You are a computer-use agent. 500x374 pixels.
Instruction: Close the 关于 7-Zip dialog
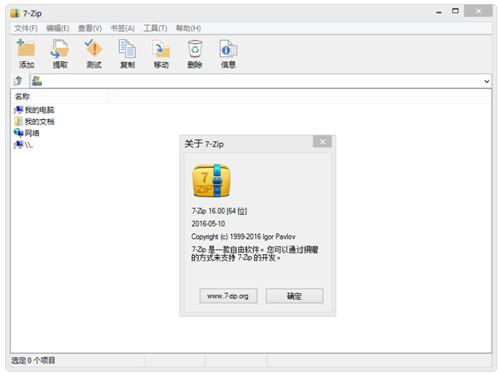coord(322,142)
